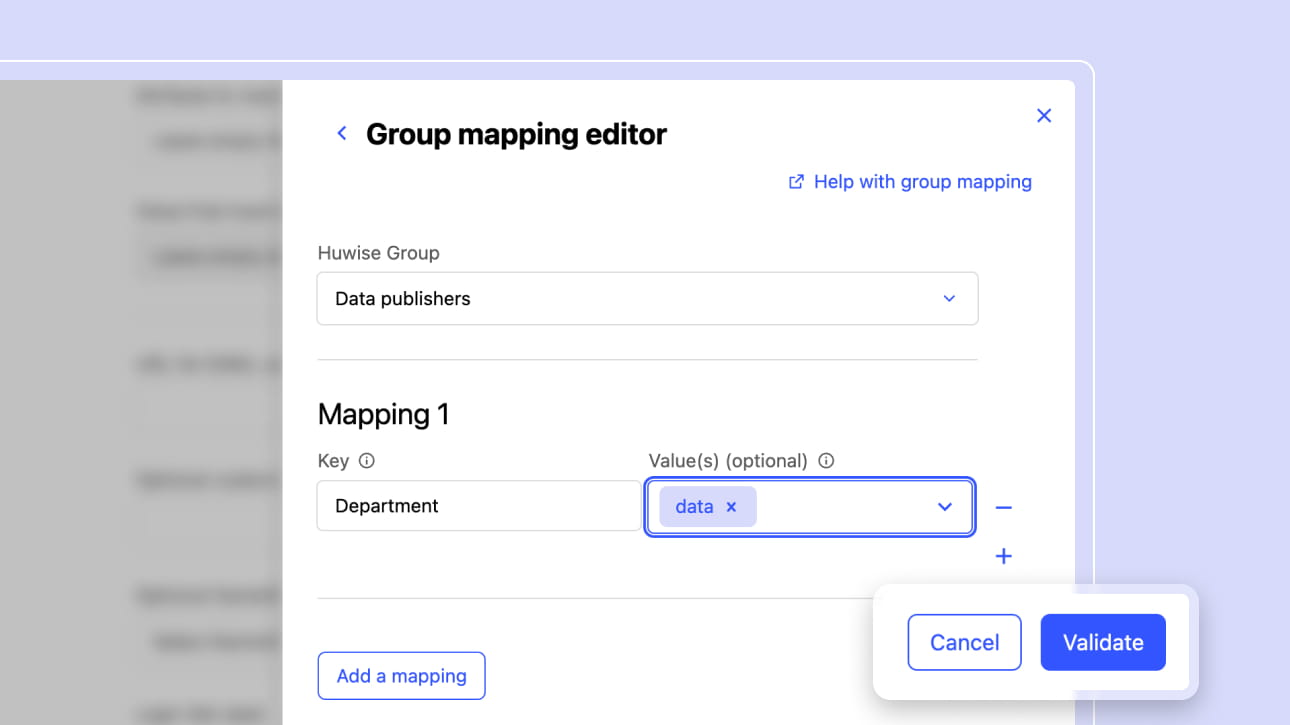This screenshot has width=1290, height=725.
Task: Click the external link icon beside Help
Action: [796, 182]
